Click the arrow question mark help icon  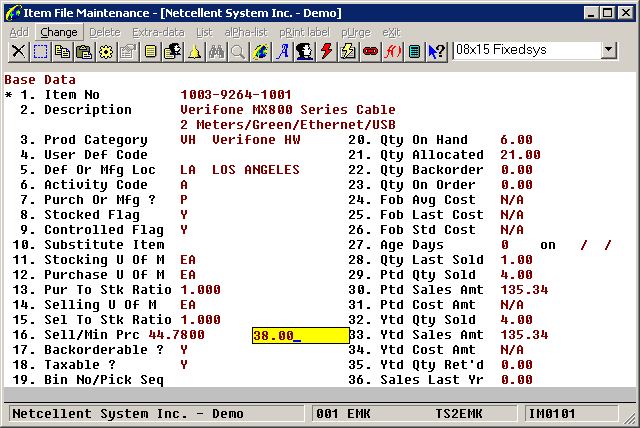(x=437, y=52)
